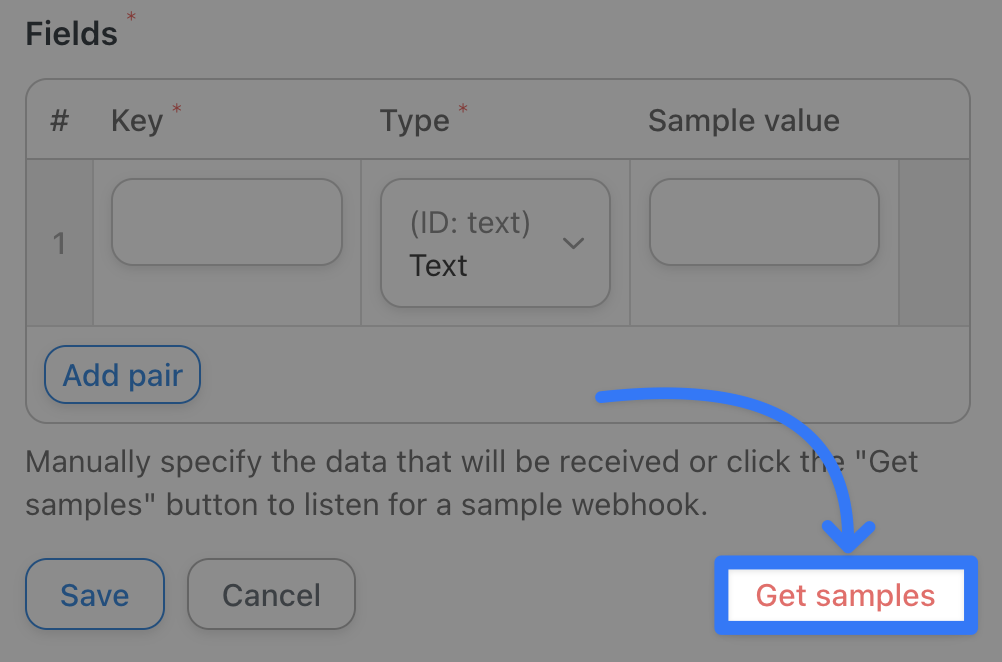Select row number 1 cell
Image resolution: width=1002 pixels, height=662 pixels.
point(59,243)
